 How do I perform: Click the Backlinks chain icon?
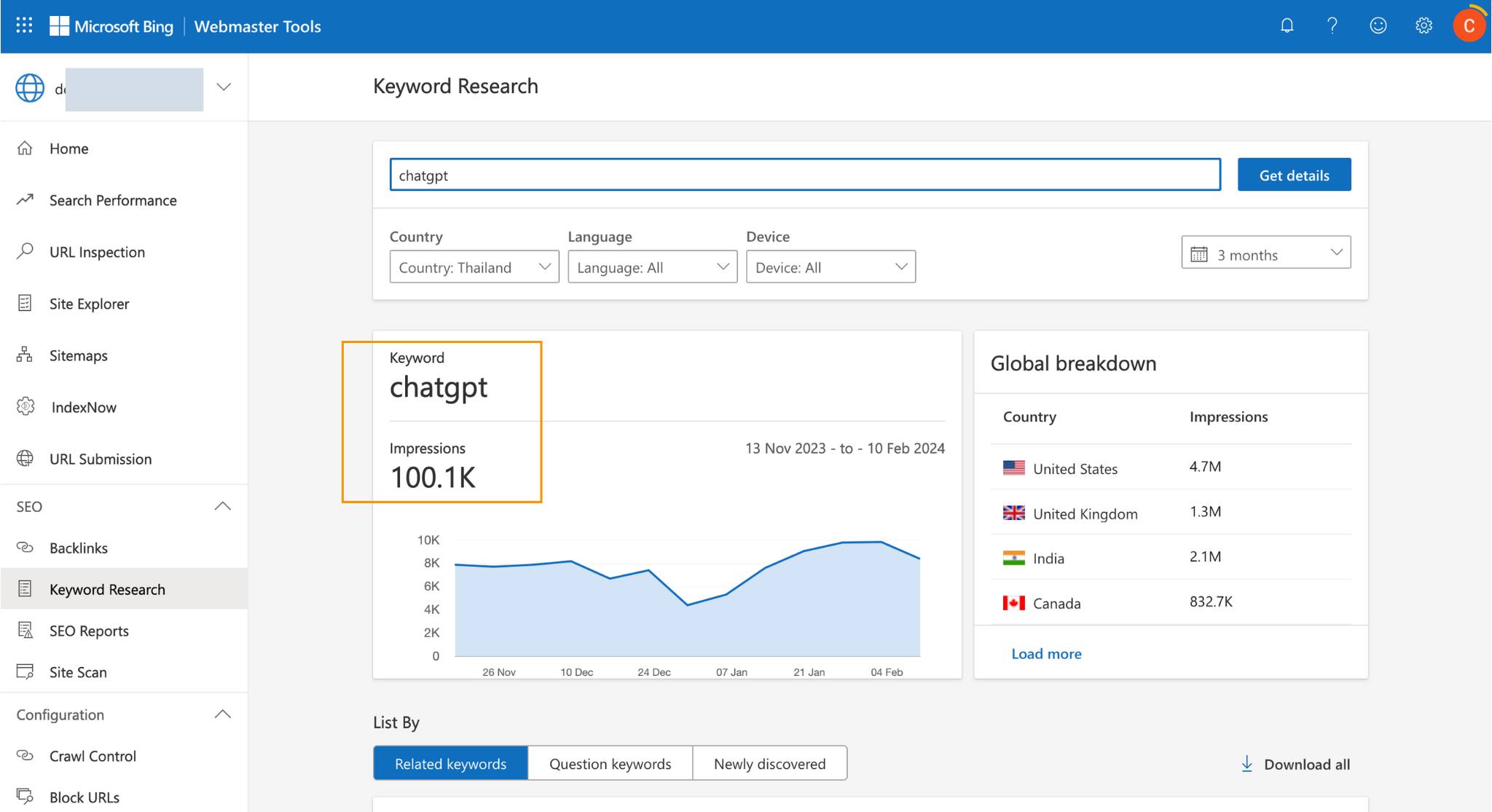[x=25, y=547]
